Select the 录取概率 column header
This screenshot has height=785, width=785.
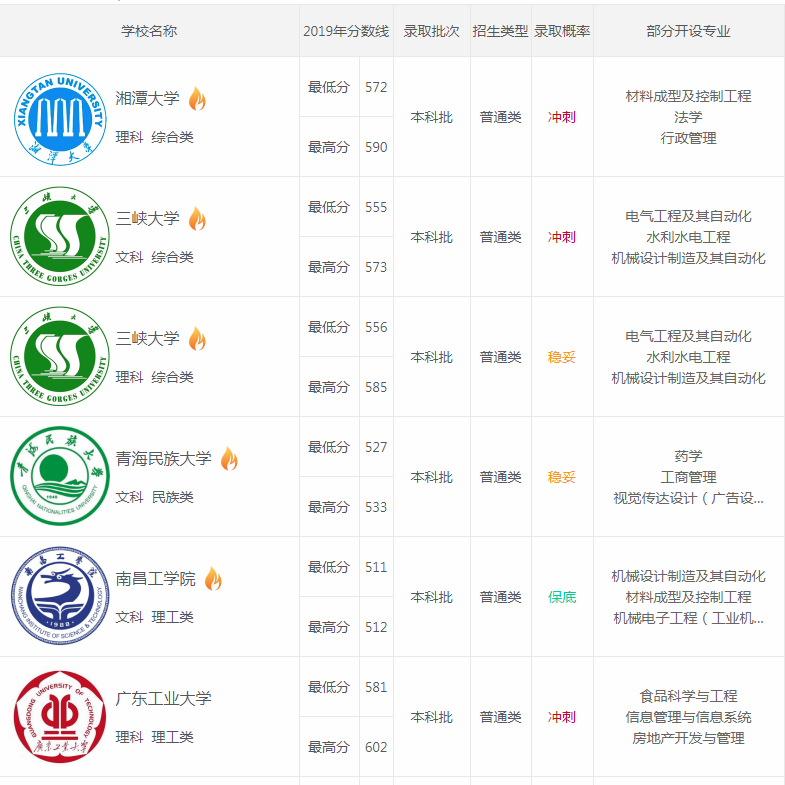tap(562, 31)
